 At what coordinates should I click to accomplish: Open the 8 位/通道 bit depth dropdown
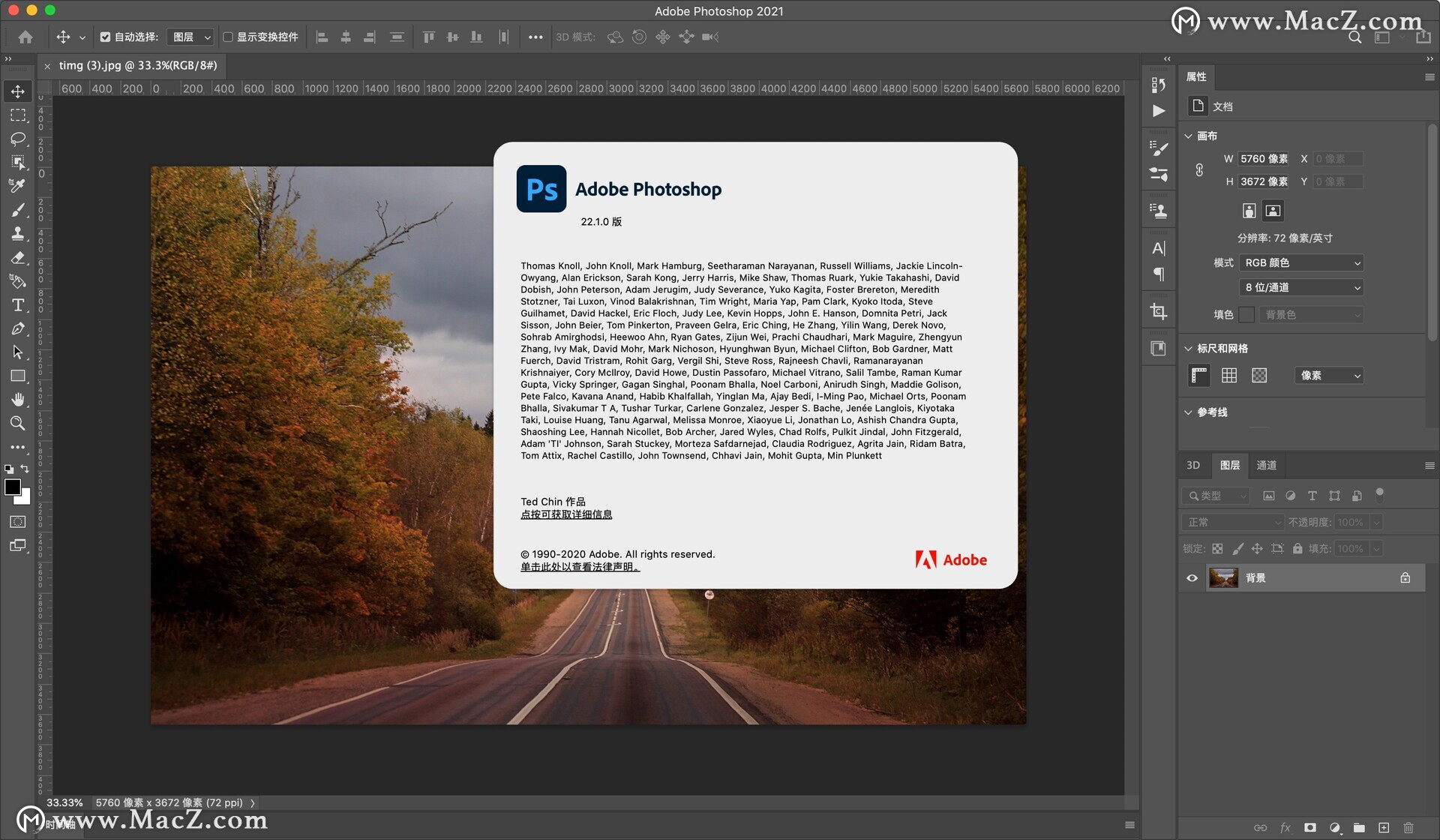tap(1300, 287)
